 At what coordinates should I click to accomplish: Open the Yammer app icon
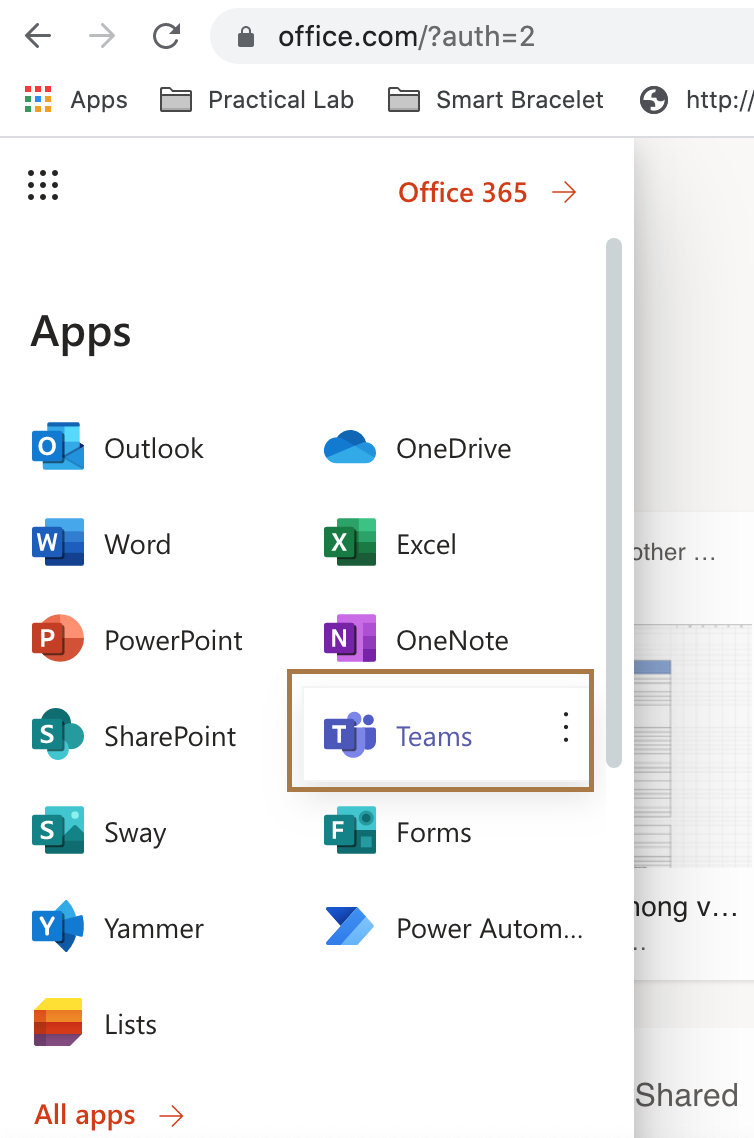point(58,928)
